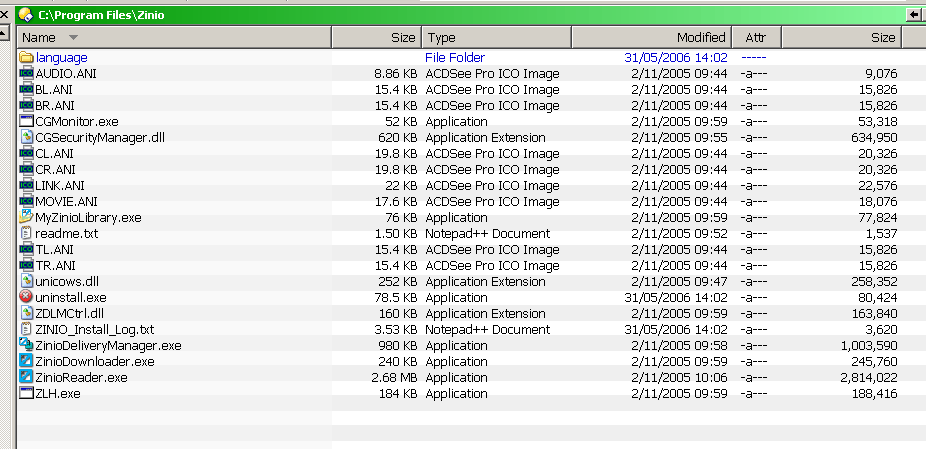
Task: Click the 1,003,590 byte size value
Action: click(869, 344)
